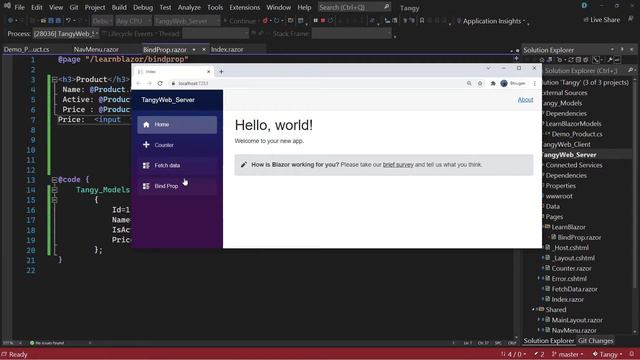Click the Home icon in Solution Explorer toolbar

pyautogui.click(x=542, y=60)
